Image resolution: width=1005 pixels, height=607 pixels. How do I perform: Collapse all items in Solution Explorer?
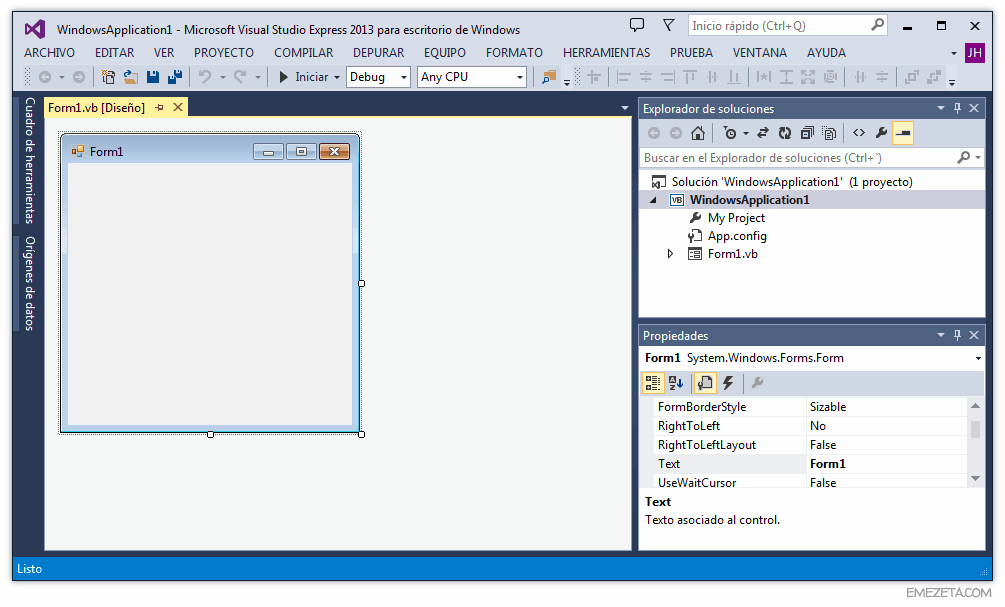click(x=807, y=133)
